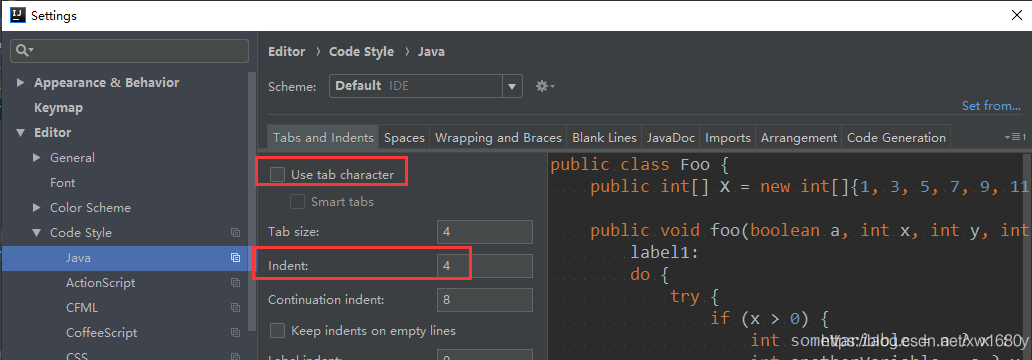Click the IntelliJ IDEA logo in title bar
This screenshot has height=360, width=1032.
(x=17, y=15)
